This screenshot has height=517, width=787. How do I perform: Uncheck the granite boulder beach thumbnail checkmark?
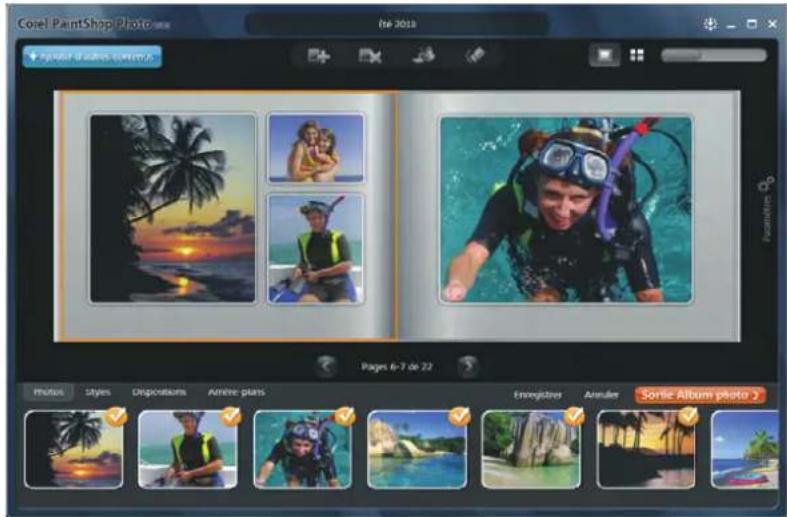coord(574,417)
